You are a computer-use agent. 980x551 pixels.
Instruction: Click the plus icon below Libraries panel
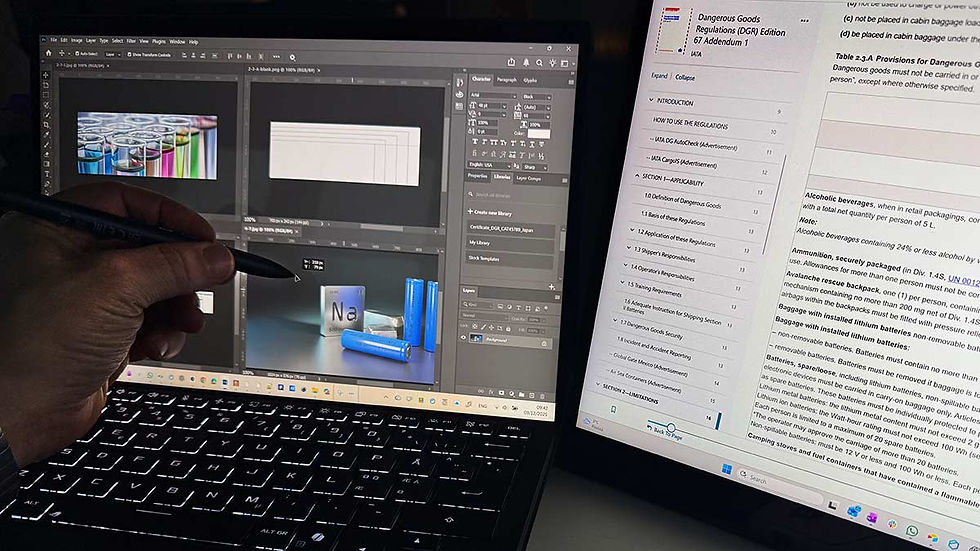pyautogui.click(x=552, y=287)
